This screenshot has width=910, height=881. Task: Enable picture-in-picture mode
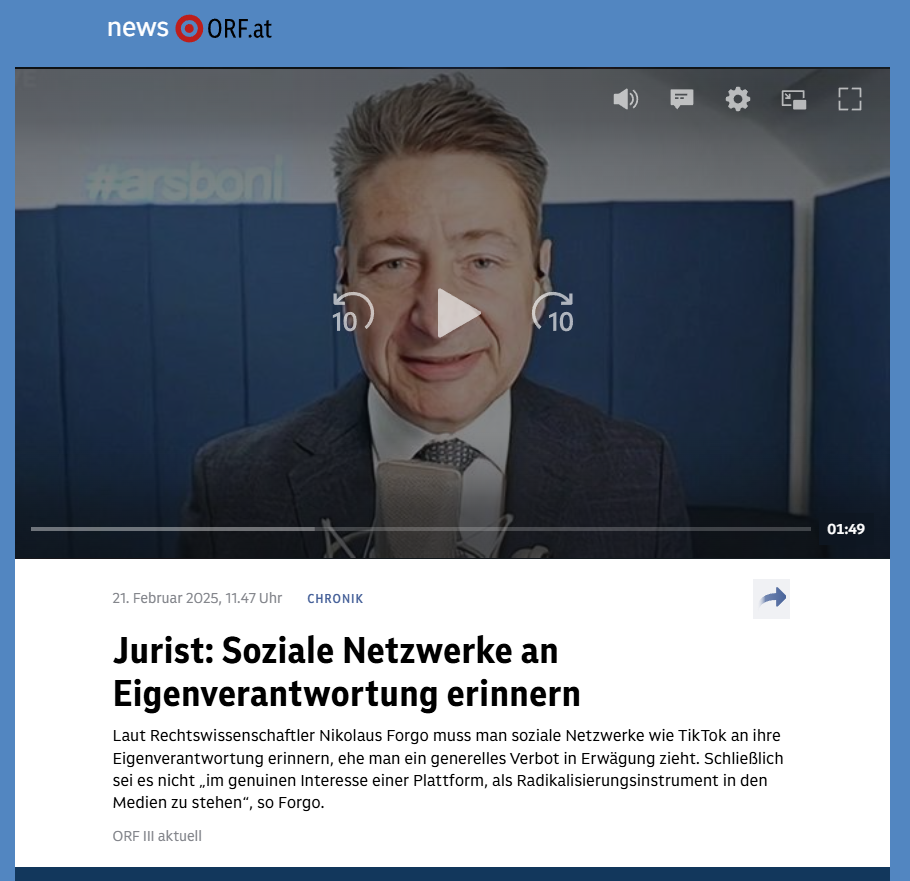coord(794,99)
